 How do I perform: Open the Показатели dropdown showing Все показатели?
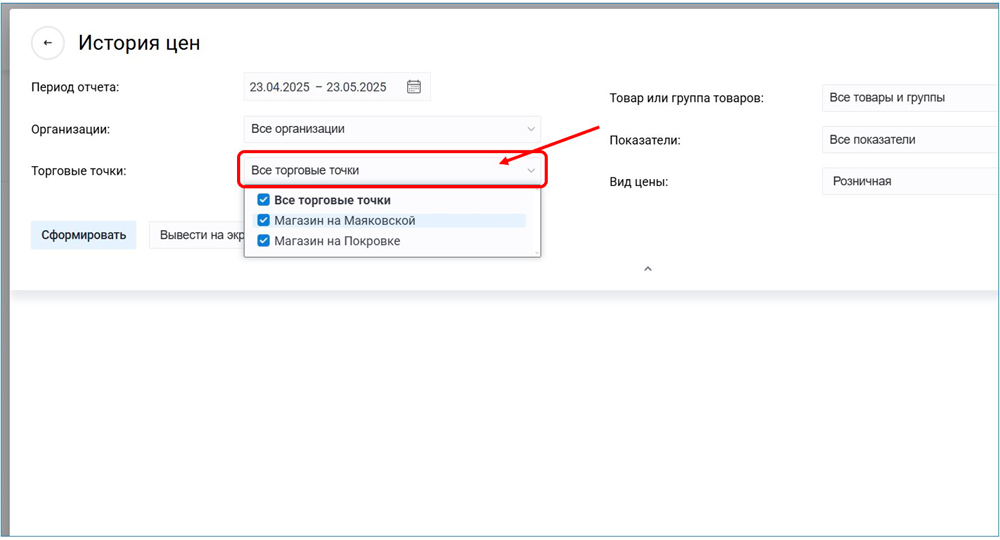[x=905, y=140]
